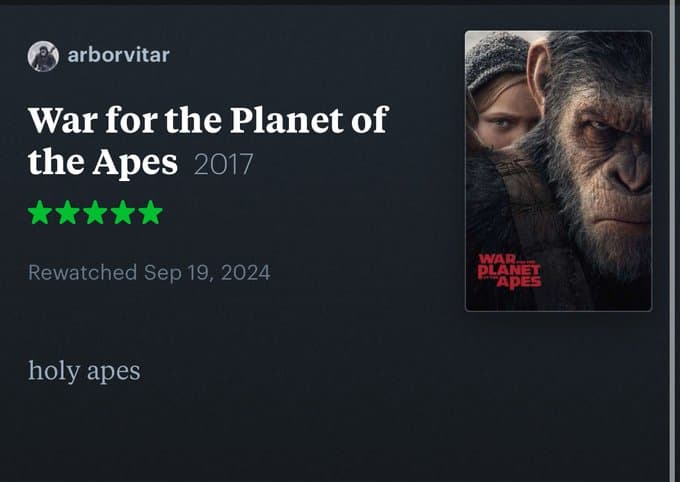
Task: Click the word Rewatched in the date line
Action: tap(82, 272)
